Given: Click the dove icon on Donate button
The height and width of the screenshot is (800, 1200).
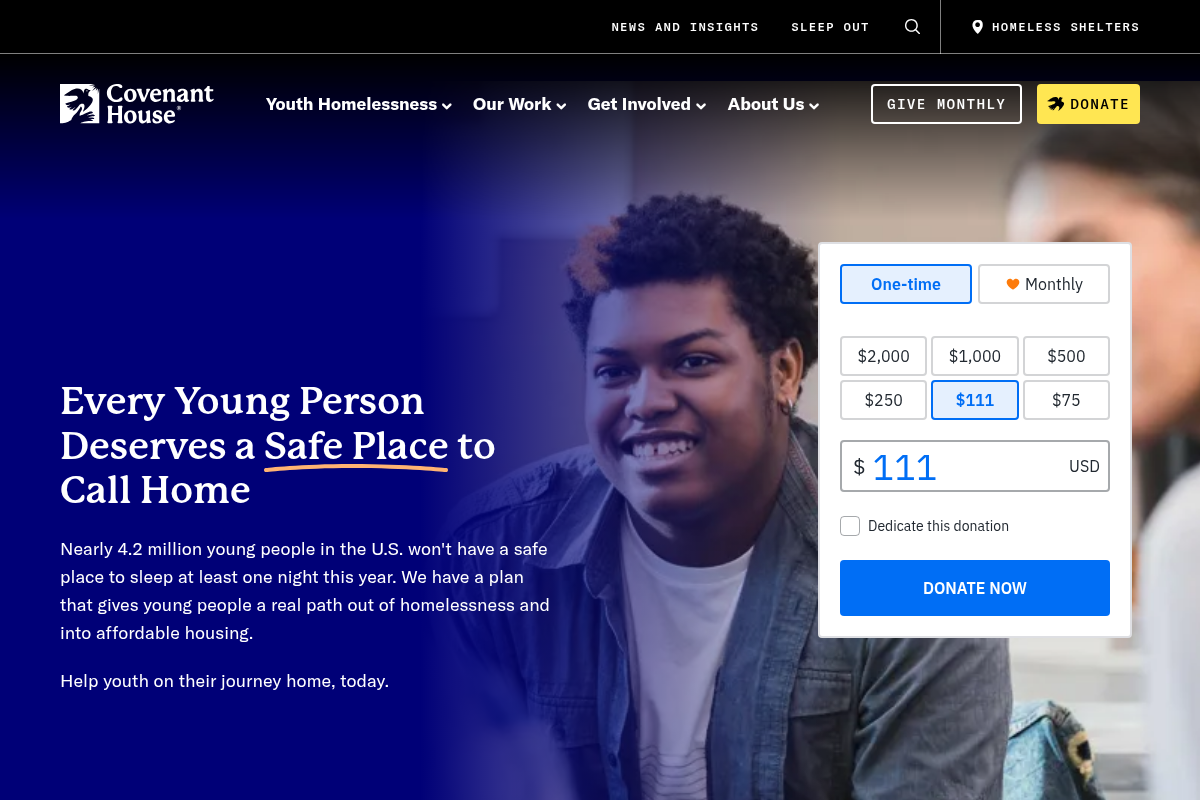Looking at the screenshot, I should (x=1056, y=104).
